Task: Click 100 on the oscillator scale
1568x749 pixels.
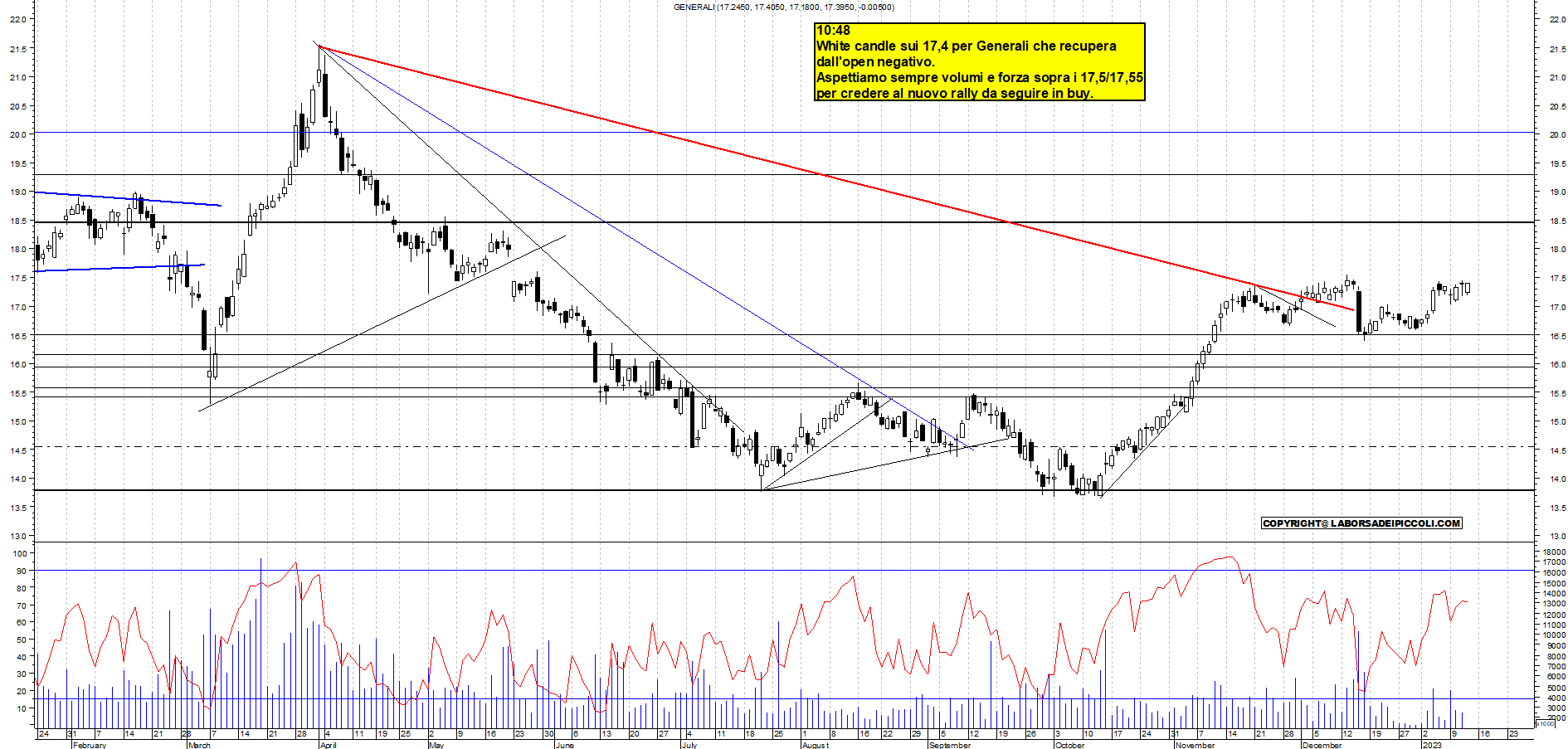Action: click(x=20, y=553)
